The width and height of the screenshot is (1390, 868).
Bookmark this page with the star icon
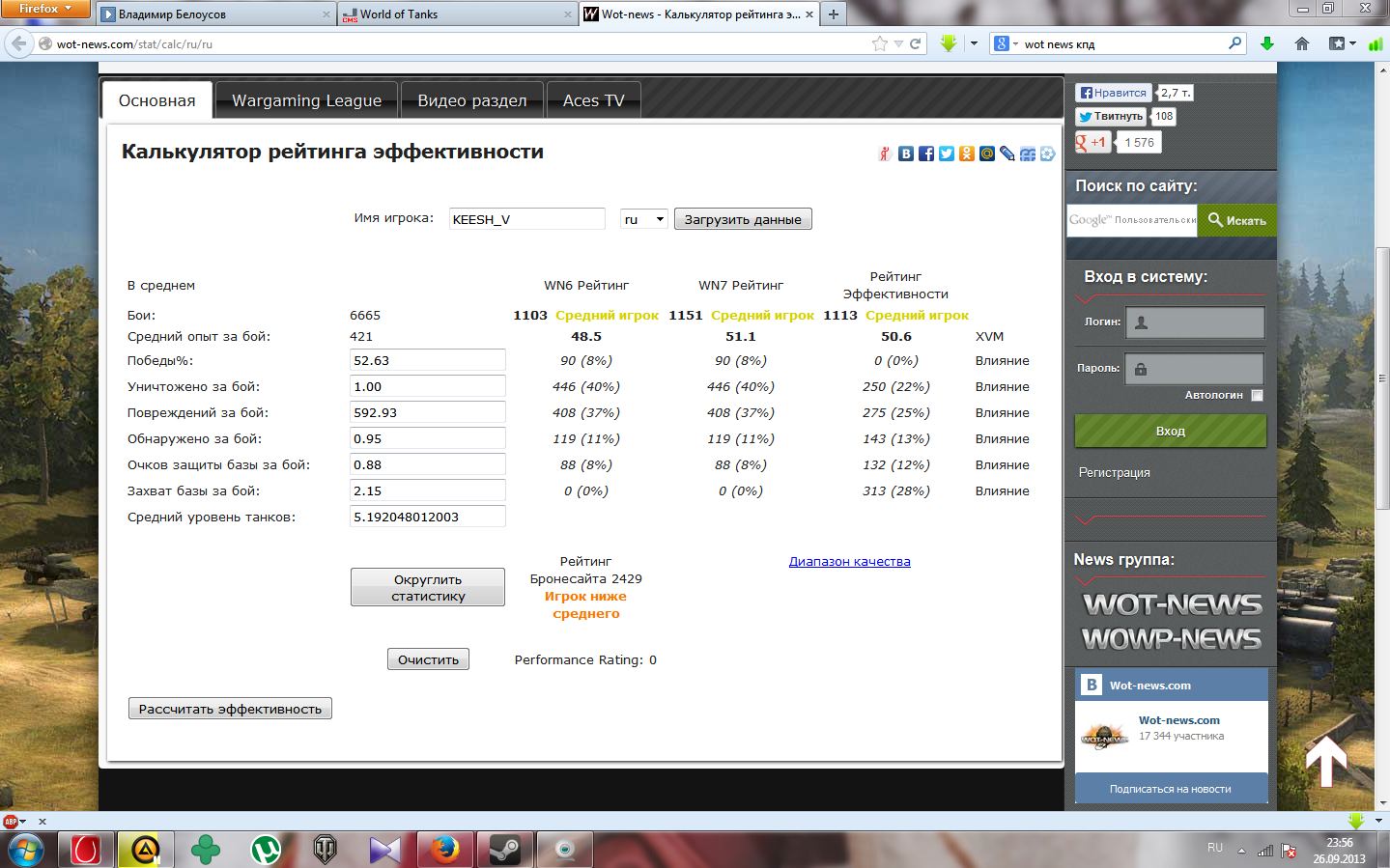tap(879, 43)
